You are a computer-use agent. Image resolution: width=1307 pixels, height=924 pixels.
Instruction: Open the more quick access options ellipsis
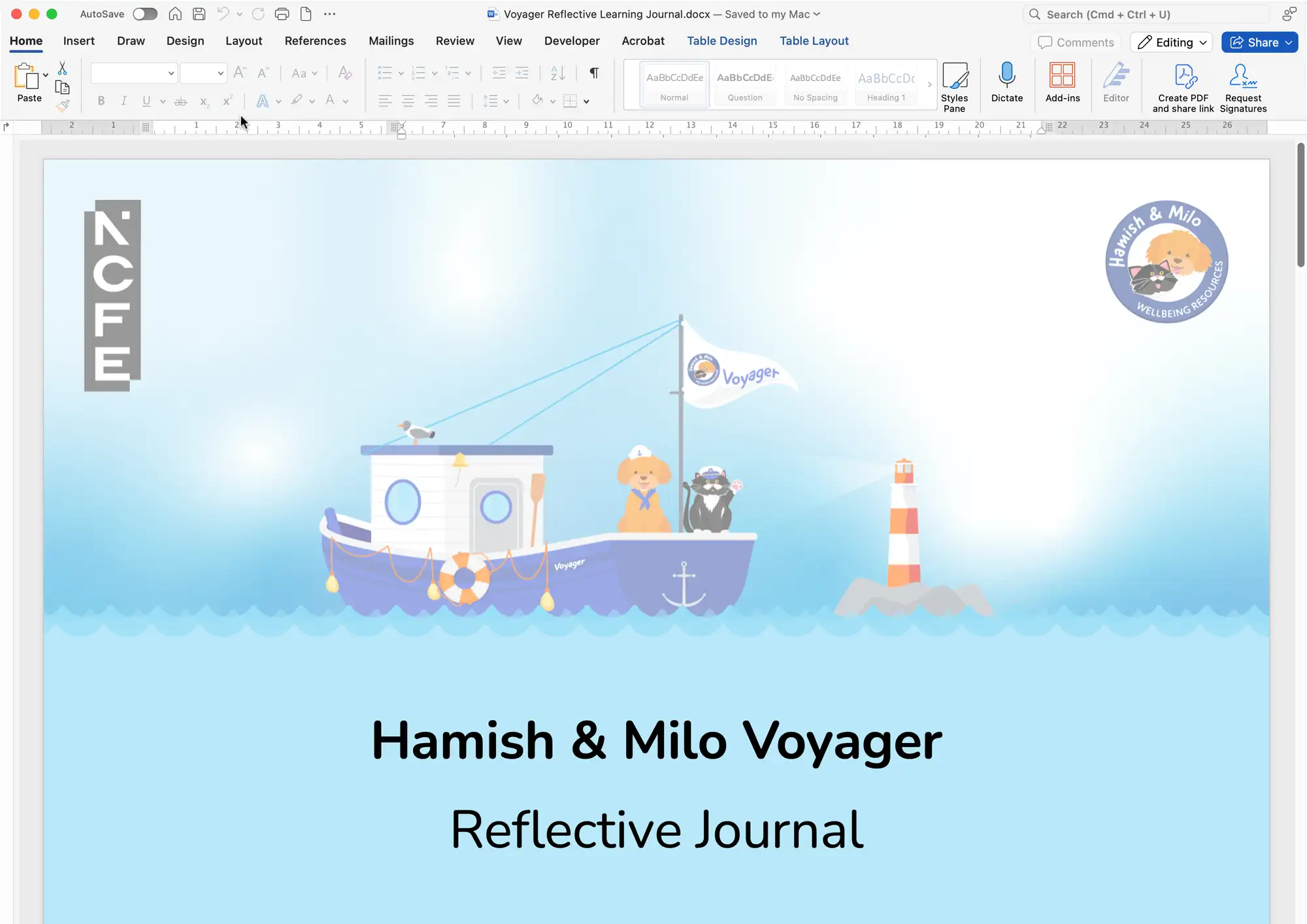coord(329,14)
